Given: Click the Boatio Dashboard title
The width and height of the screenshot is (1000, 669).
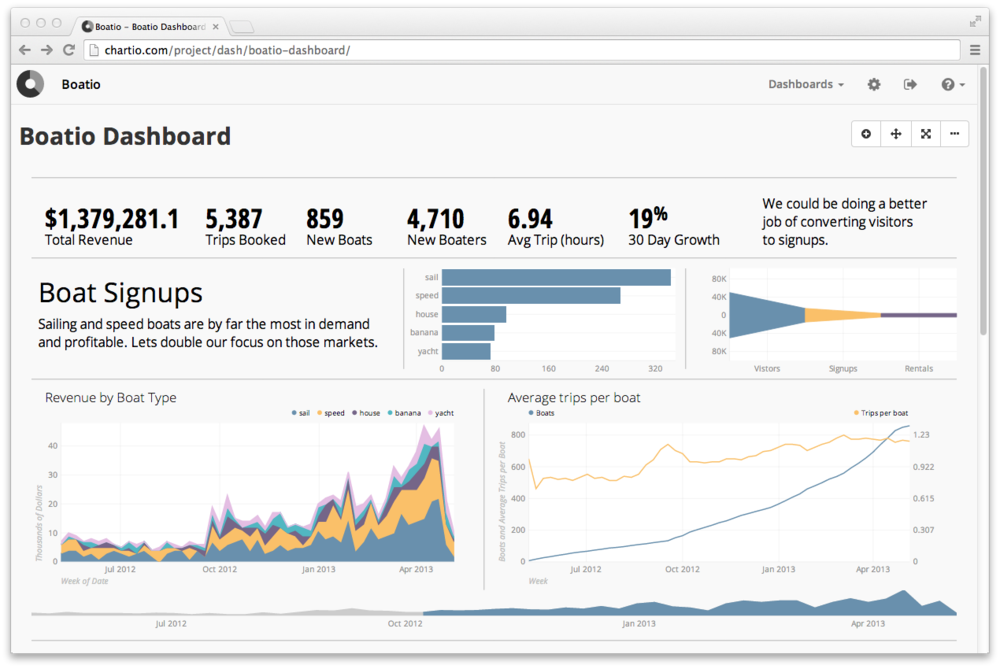Looking at the screenshot, I should coord(125,136).
